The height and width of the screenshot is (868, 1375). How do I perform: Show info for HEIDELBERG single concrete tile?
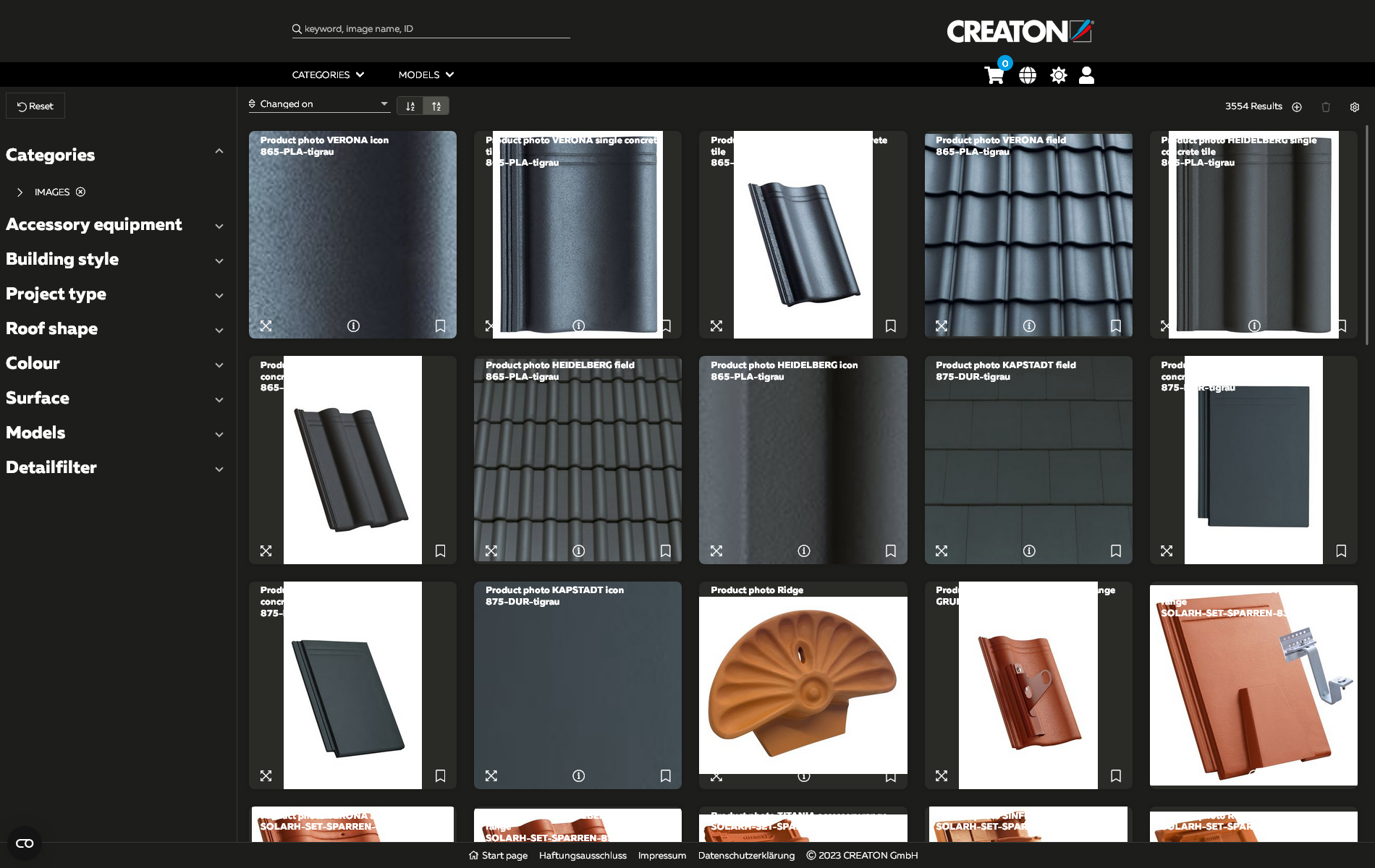click(x=1255, y=326)
